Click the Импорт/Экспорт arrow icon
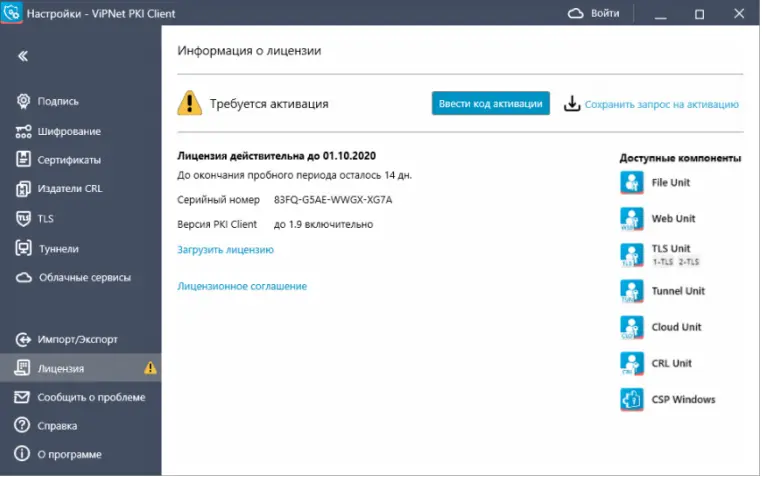 [23, 340]
